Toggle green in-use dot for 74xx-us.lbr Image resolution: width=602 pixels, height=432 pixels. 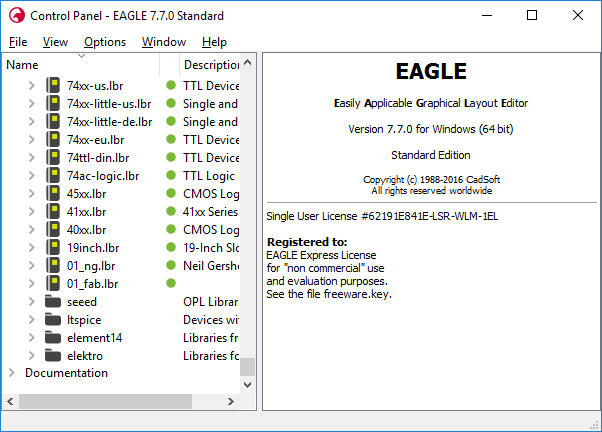coord(171,85)
